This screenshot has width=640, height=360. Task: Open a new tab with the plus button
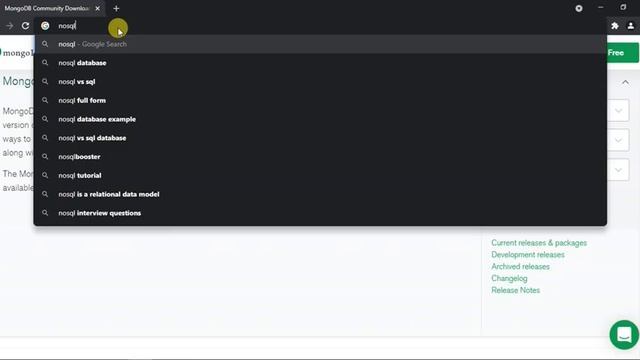[116, 8]
